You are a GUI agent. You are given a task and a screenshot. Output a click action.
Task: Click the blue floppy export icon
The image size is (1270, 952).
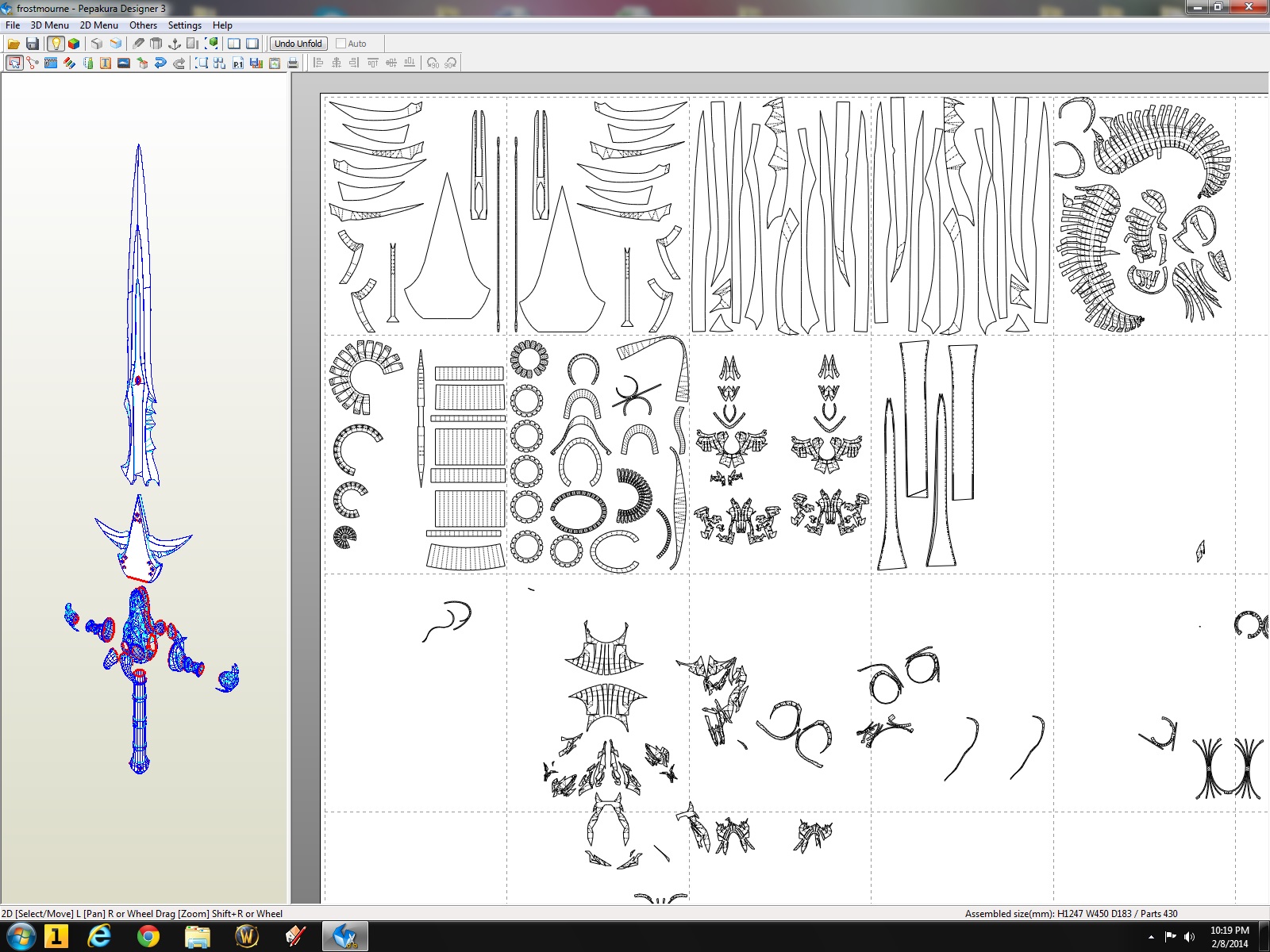click(256, 63)
